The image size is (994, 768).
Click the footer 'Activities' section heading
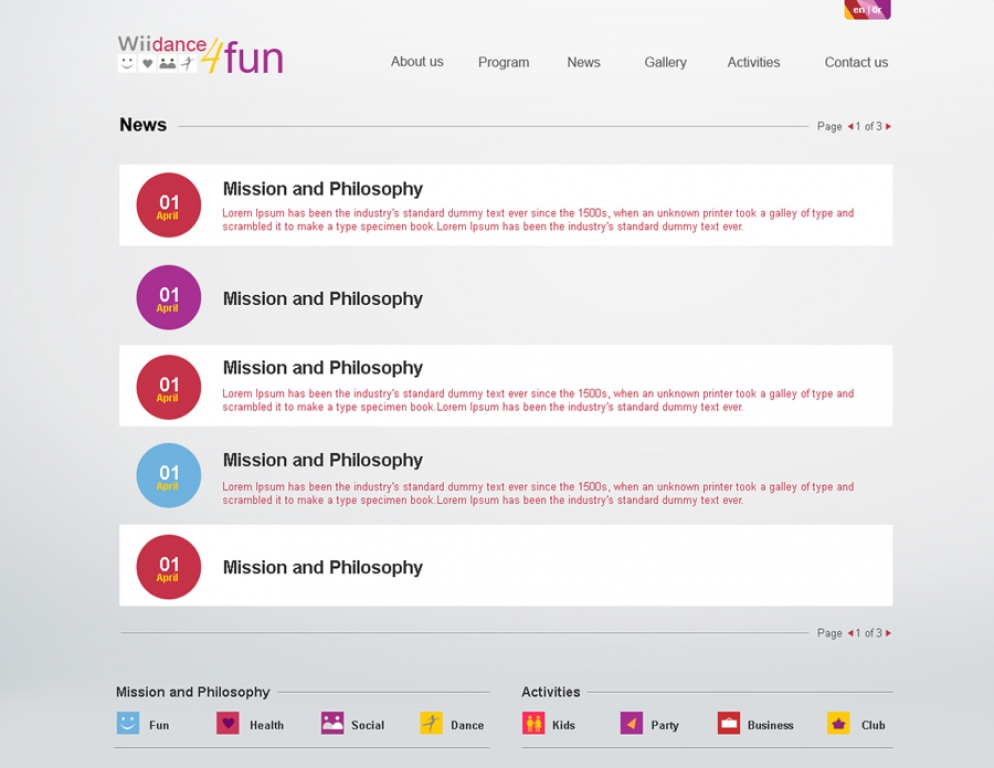click(551, 692)
